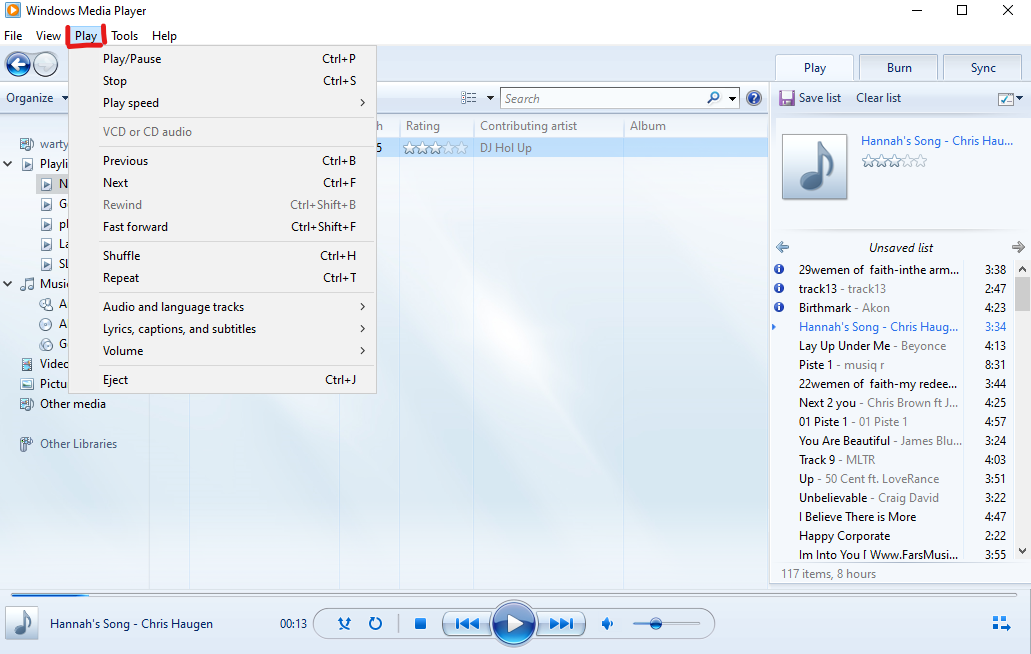Open the View options dropdown arrow
This screenshot has width=1031, height=654.
pyautogui.click(x=490, y=98)
